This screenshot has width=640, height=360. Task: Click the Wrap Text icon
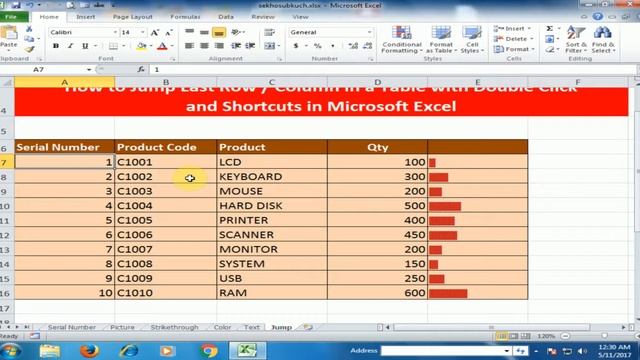[x=269, y=32]
